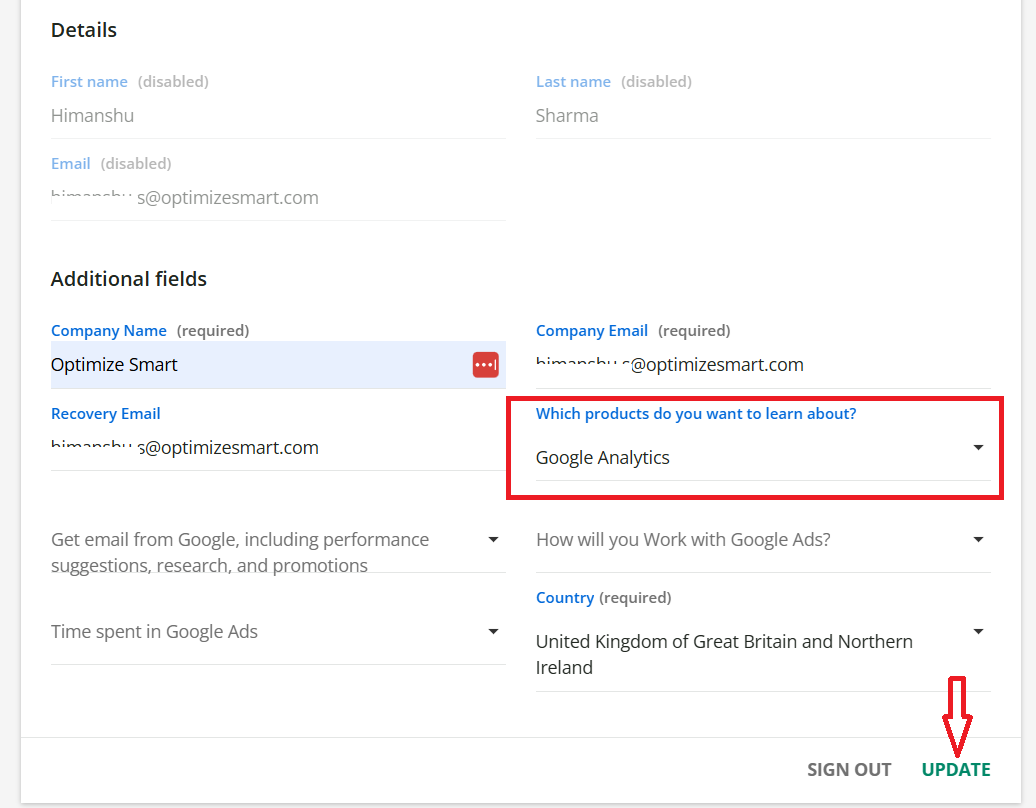Click the password manager icon in Company Name
The width and height of the screenshot is (1036, 808).
click(x=485, y=365)
